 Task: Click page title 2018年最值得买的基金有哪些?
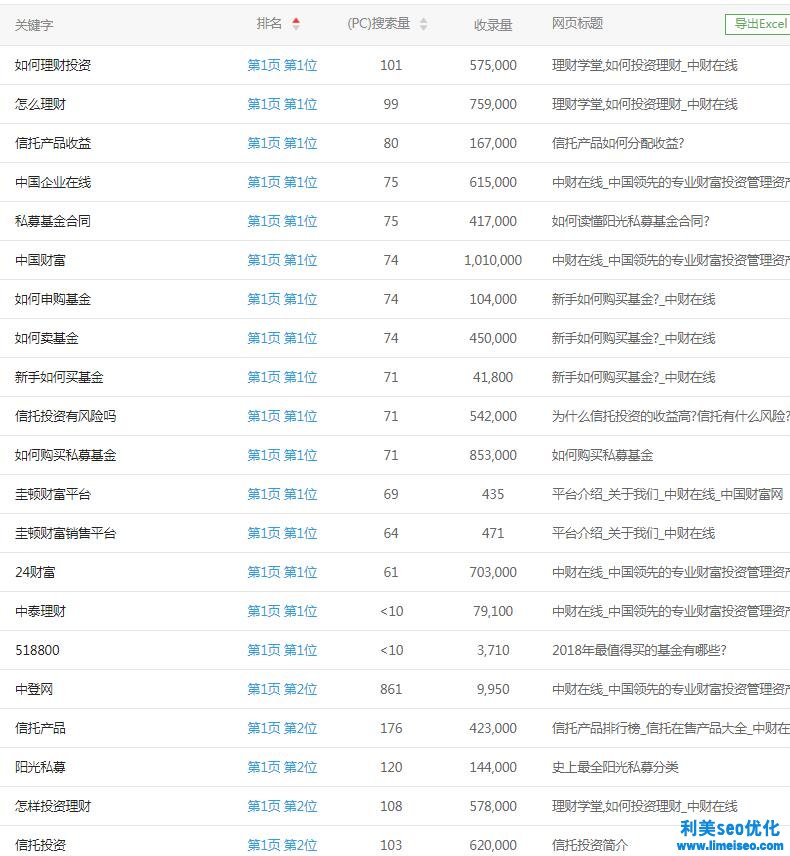[x=639, y=650]
